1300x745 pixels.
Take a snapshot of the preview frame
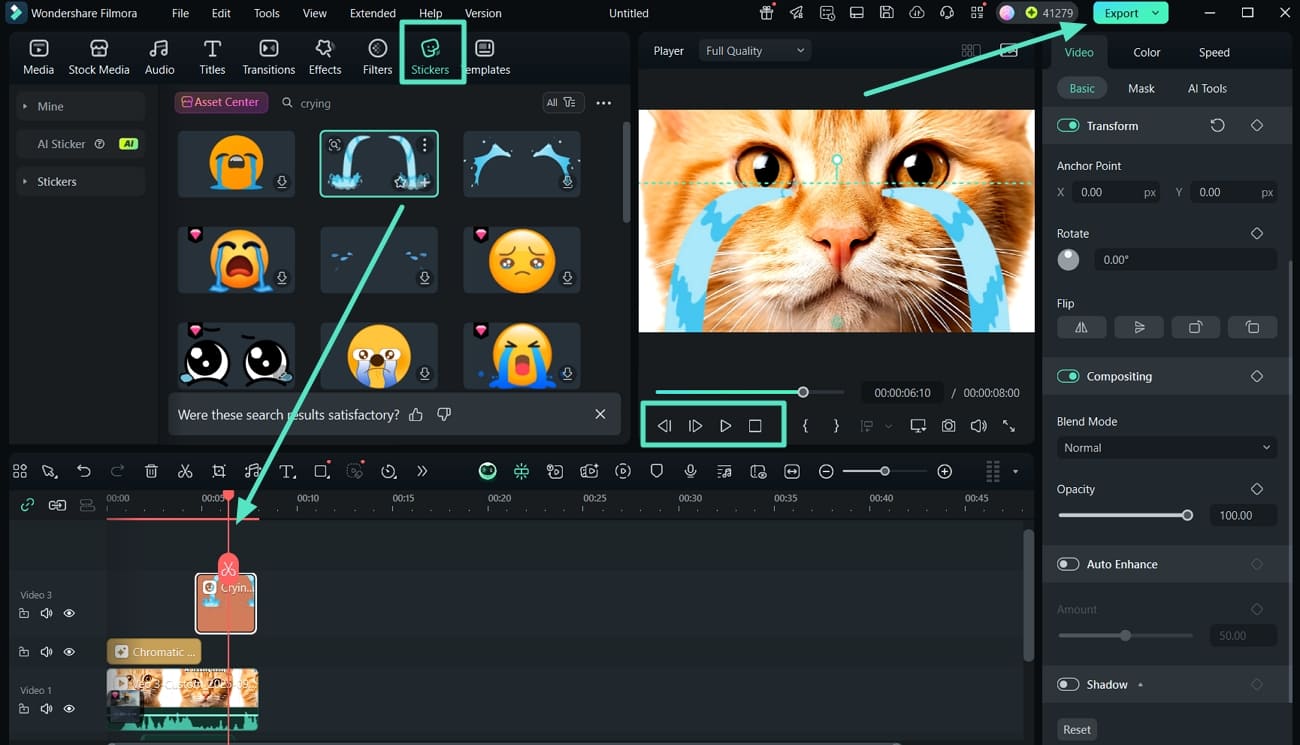click(948, 426)
